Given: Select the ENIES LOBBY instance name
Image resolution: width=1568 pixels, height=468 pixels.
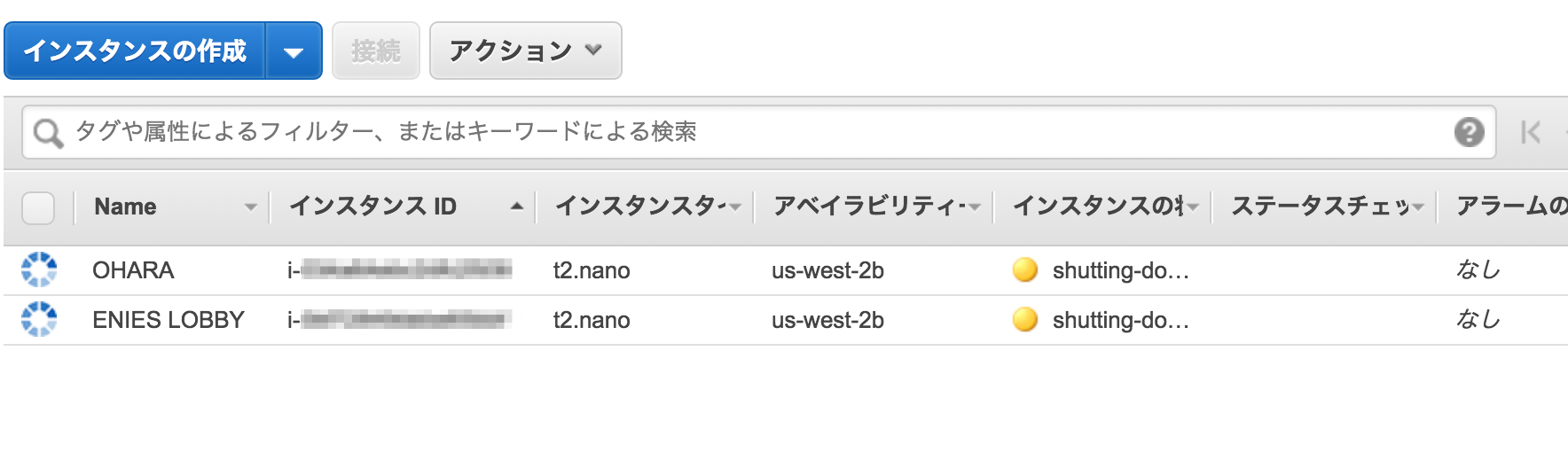Looking at the screenshot, I should (x=169, y=320).
